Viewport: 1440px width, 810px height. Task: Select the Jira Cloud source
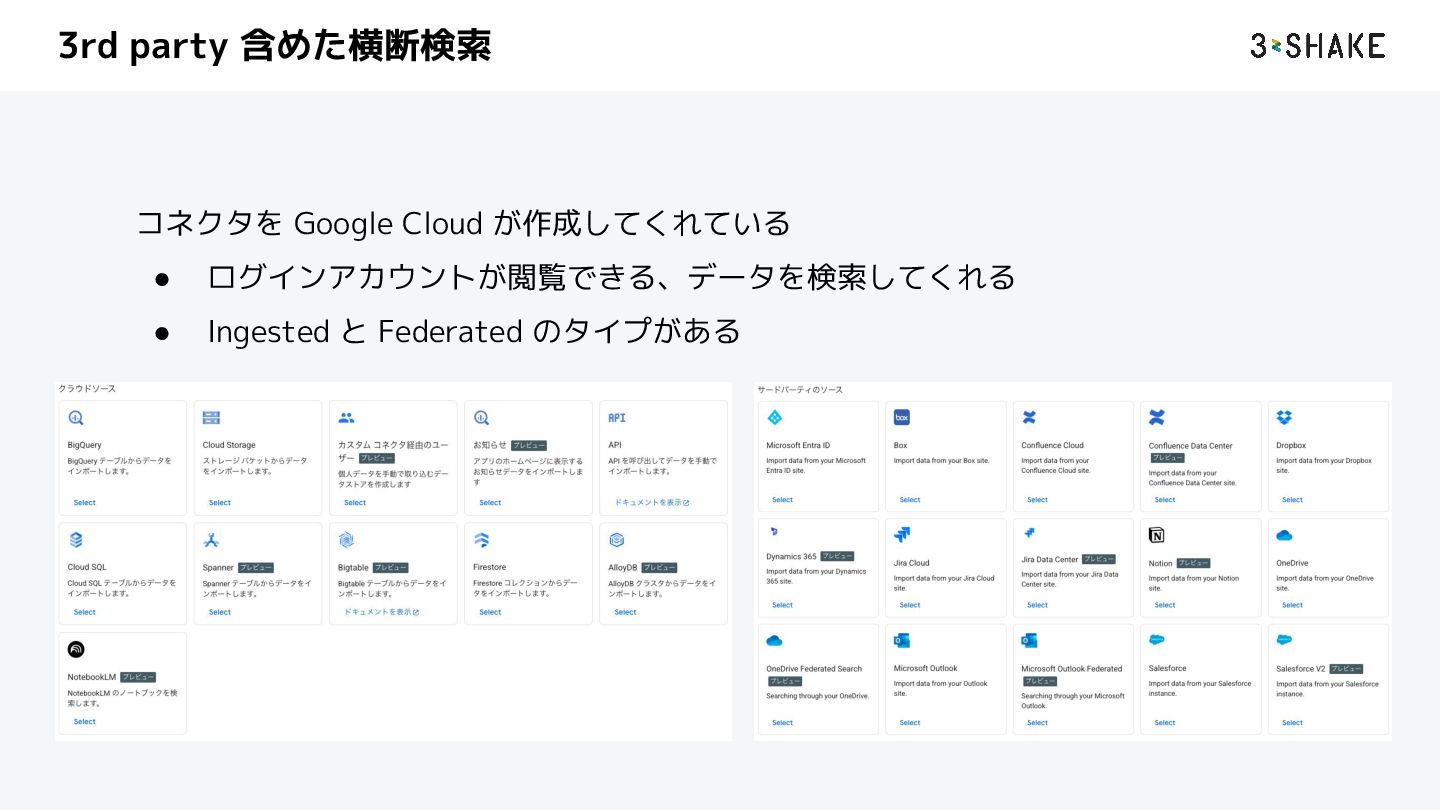tap(910, 605)
